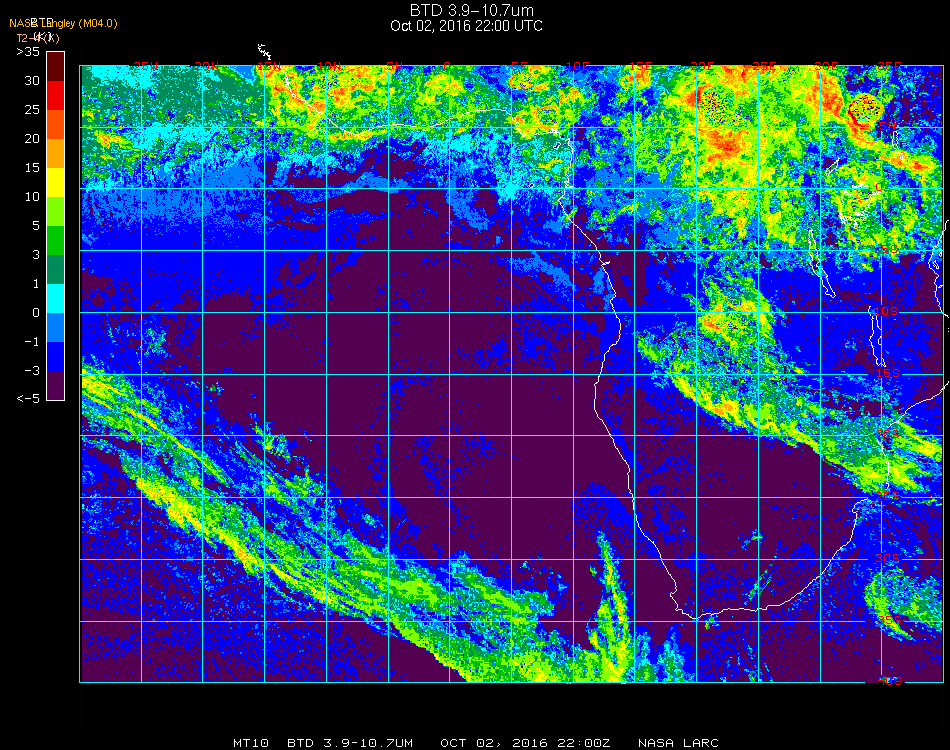Select the purple legend swatch above <-5
The width and height of the screenshot is (950, 750).
tap(56, 385)
